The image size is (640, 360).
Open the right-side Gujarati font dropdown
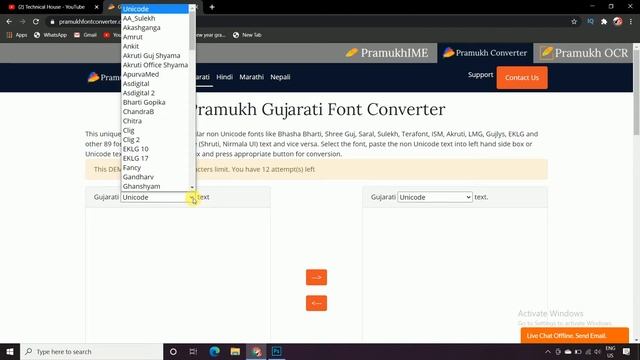coord(435,197)
